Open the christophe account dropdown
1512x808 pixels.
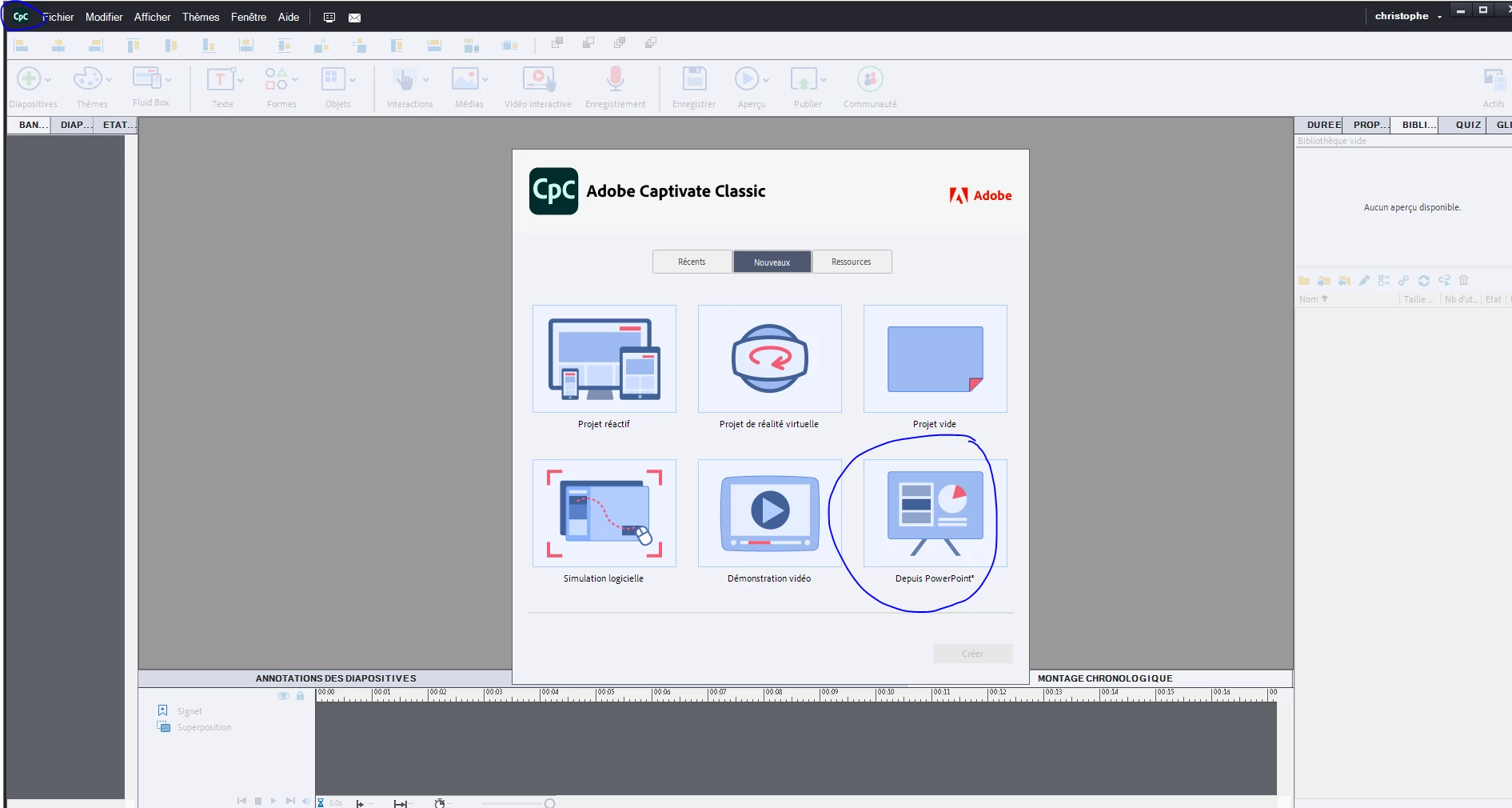point(1408,16)
